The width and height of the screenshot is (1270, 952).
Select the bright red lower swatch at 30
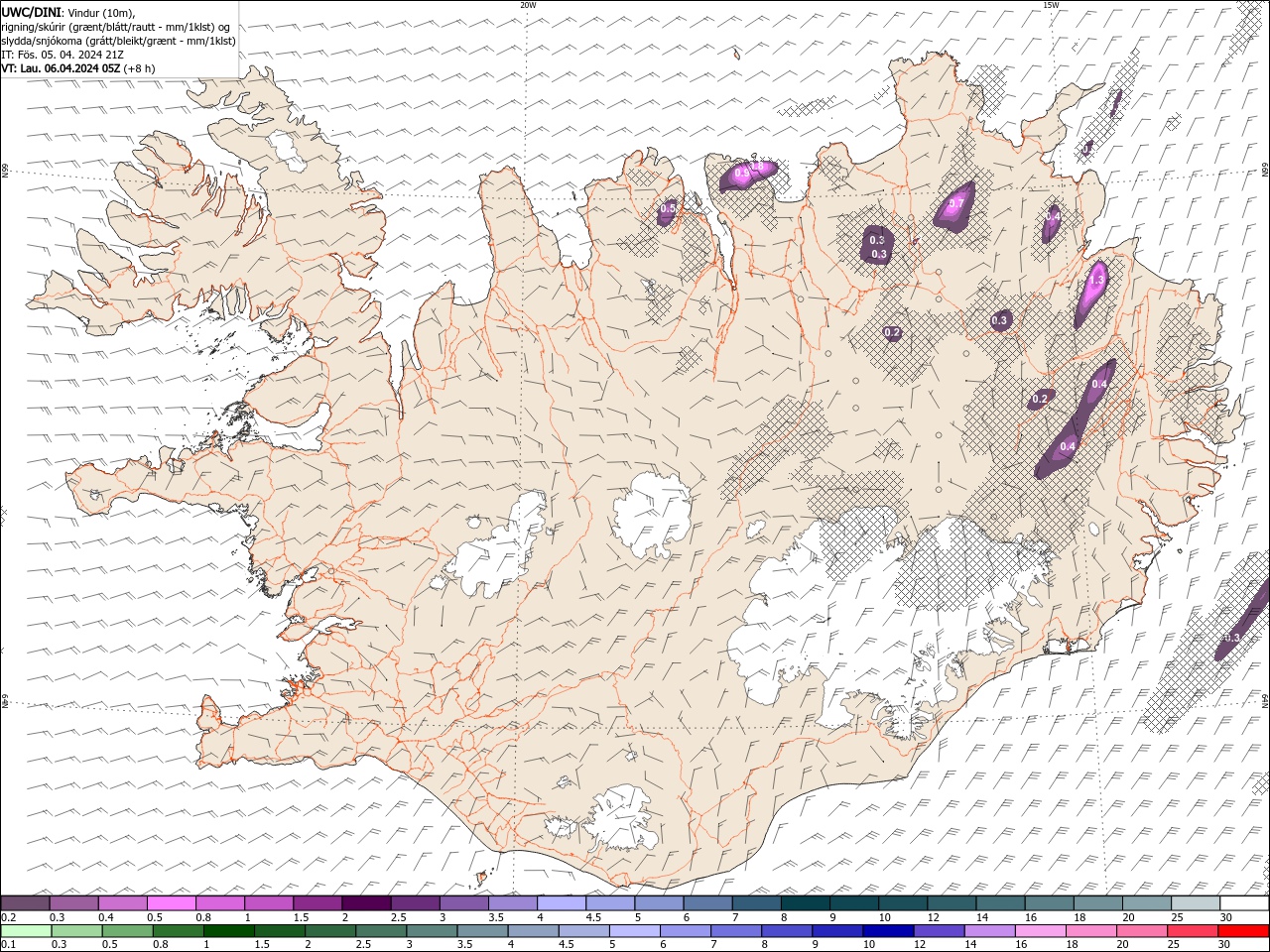click(x=1243, y=931)
